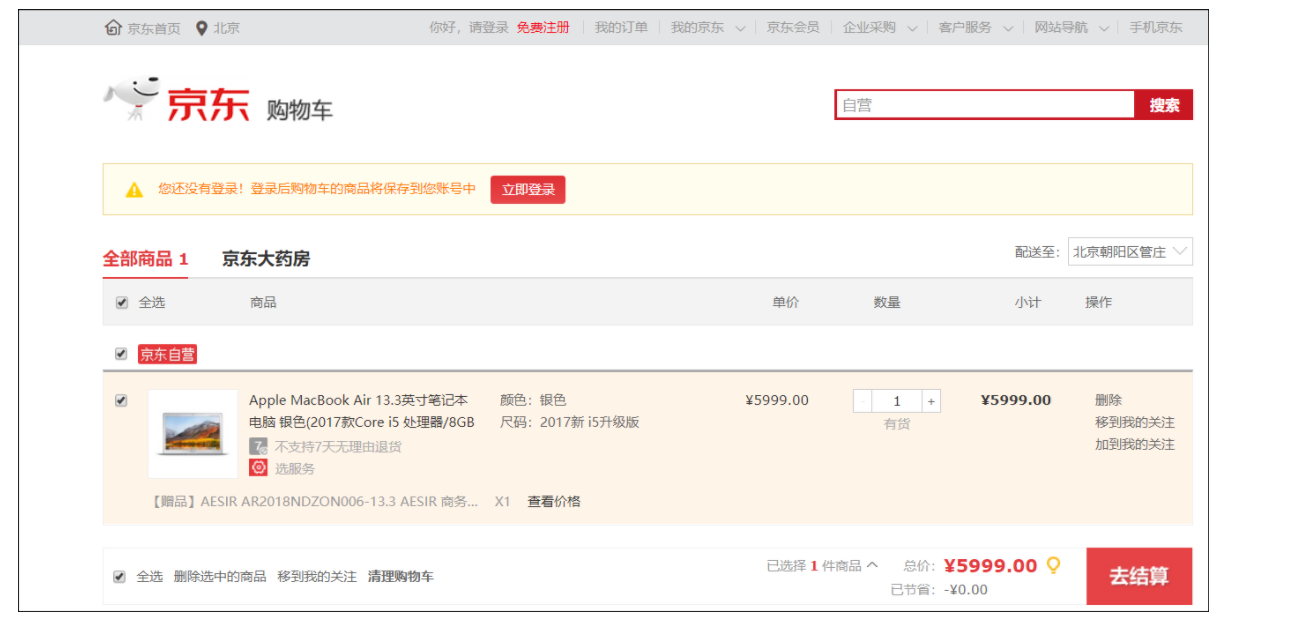The width and height of the screenshot is (1305, 627).
Task: Click the 7-day no-return policy icon
Action: tap(259, 446)
